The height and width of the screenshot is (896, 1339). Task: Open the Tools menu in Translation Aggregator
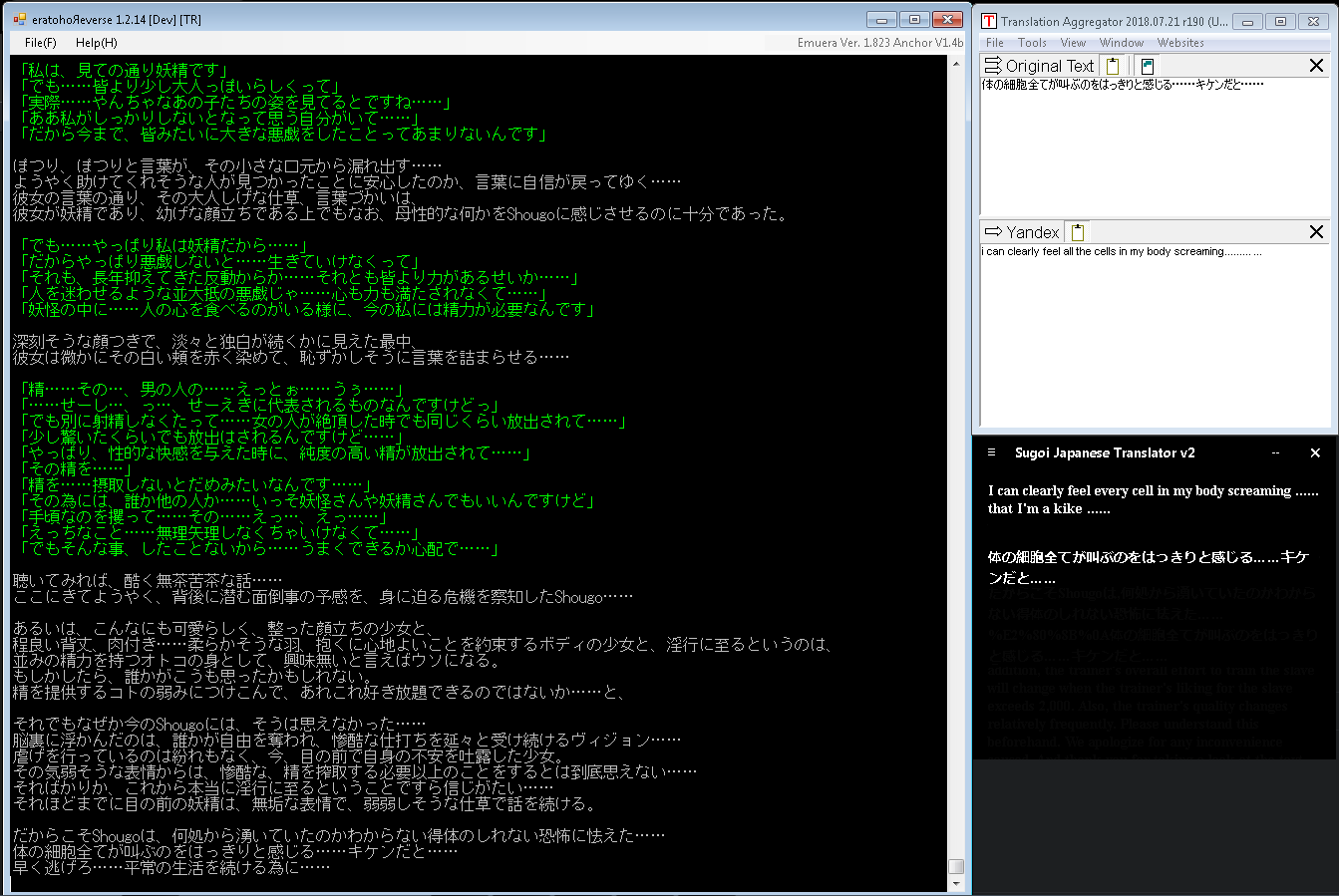click(1032, 43)
